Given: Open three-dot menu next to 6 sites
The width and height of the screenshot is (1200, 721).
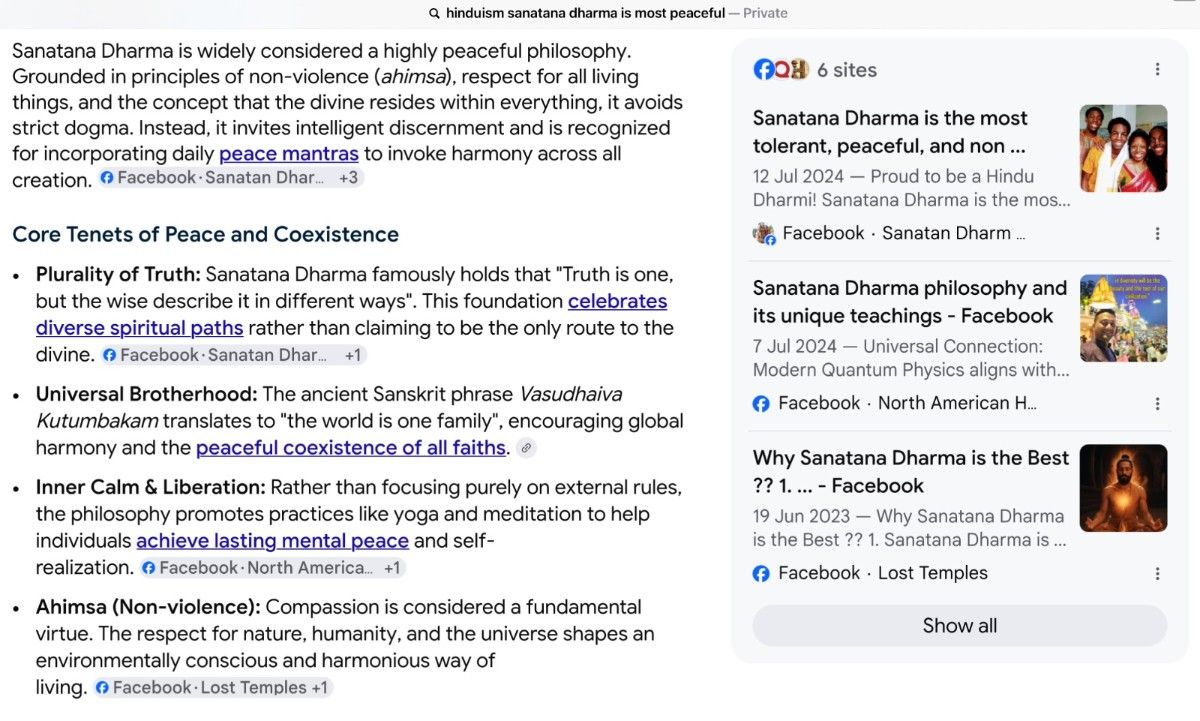Looking at the screenshot, I should coord(1157,69).
